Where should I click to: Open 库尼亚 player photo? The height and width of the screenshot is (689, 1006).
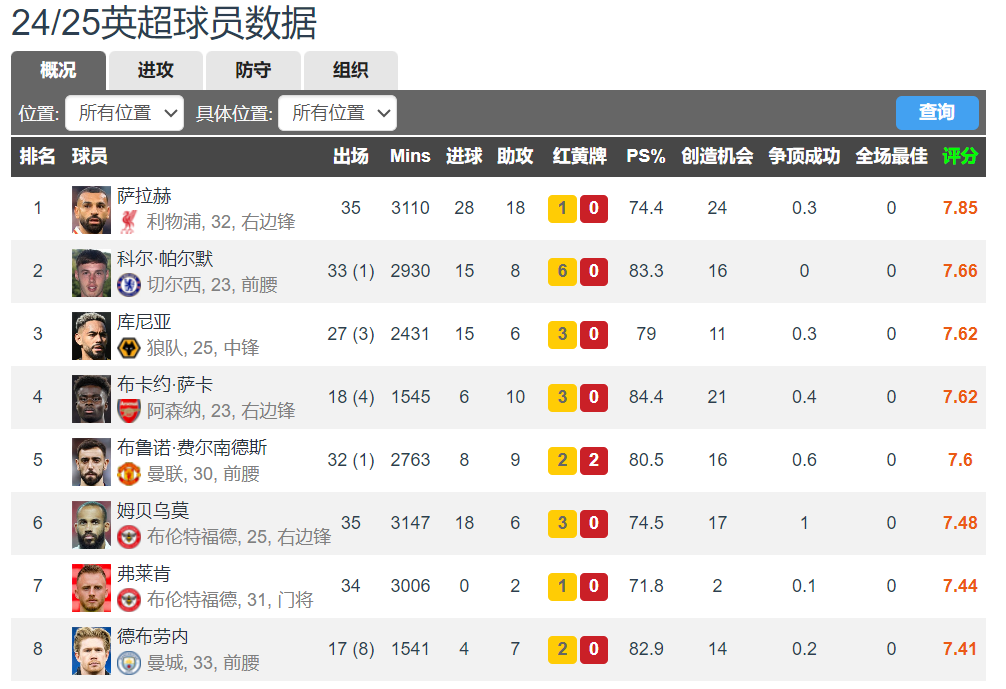91,336
